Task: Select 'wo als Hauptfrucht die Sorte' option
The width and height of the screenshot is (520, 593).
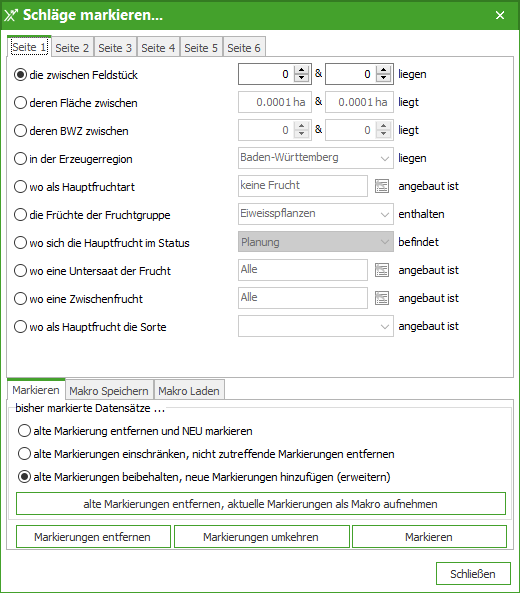Action: 90,326
